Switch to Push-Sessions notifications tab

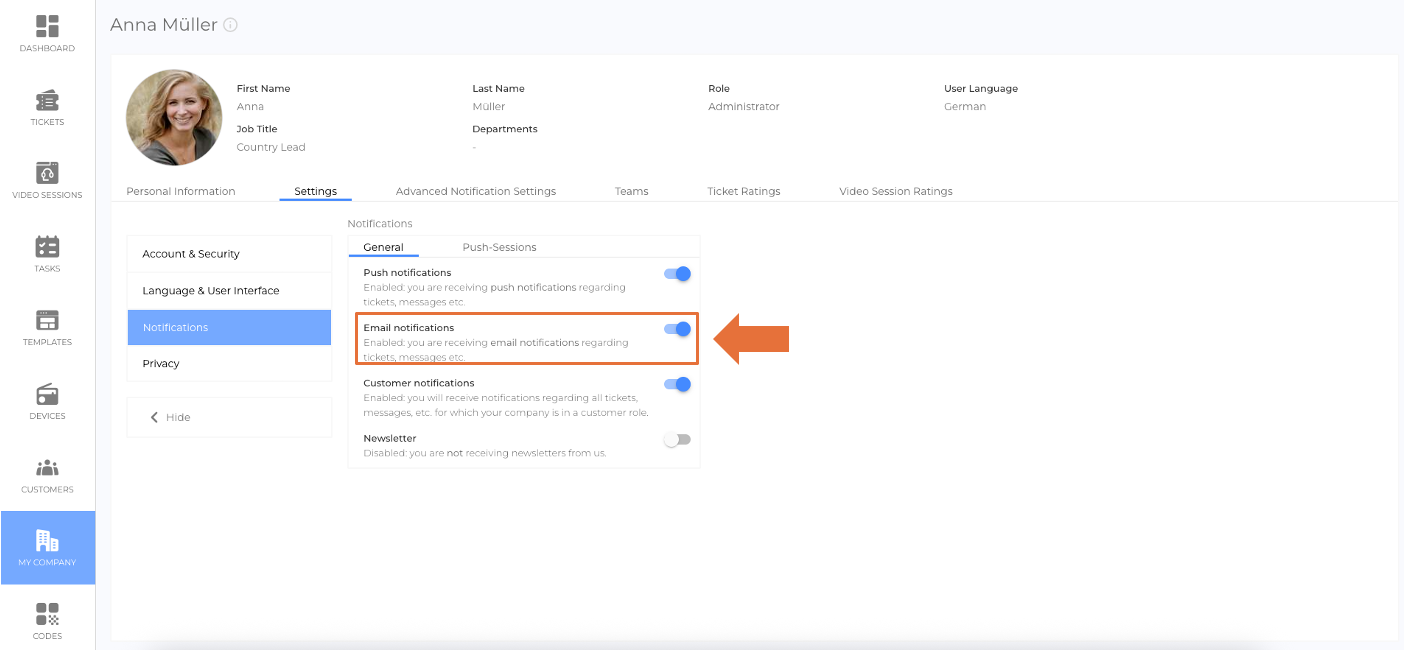click(499, 247)
